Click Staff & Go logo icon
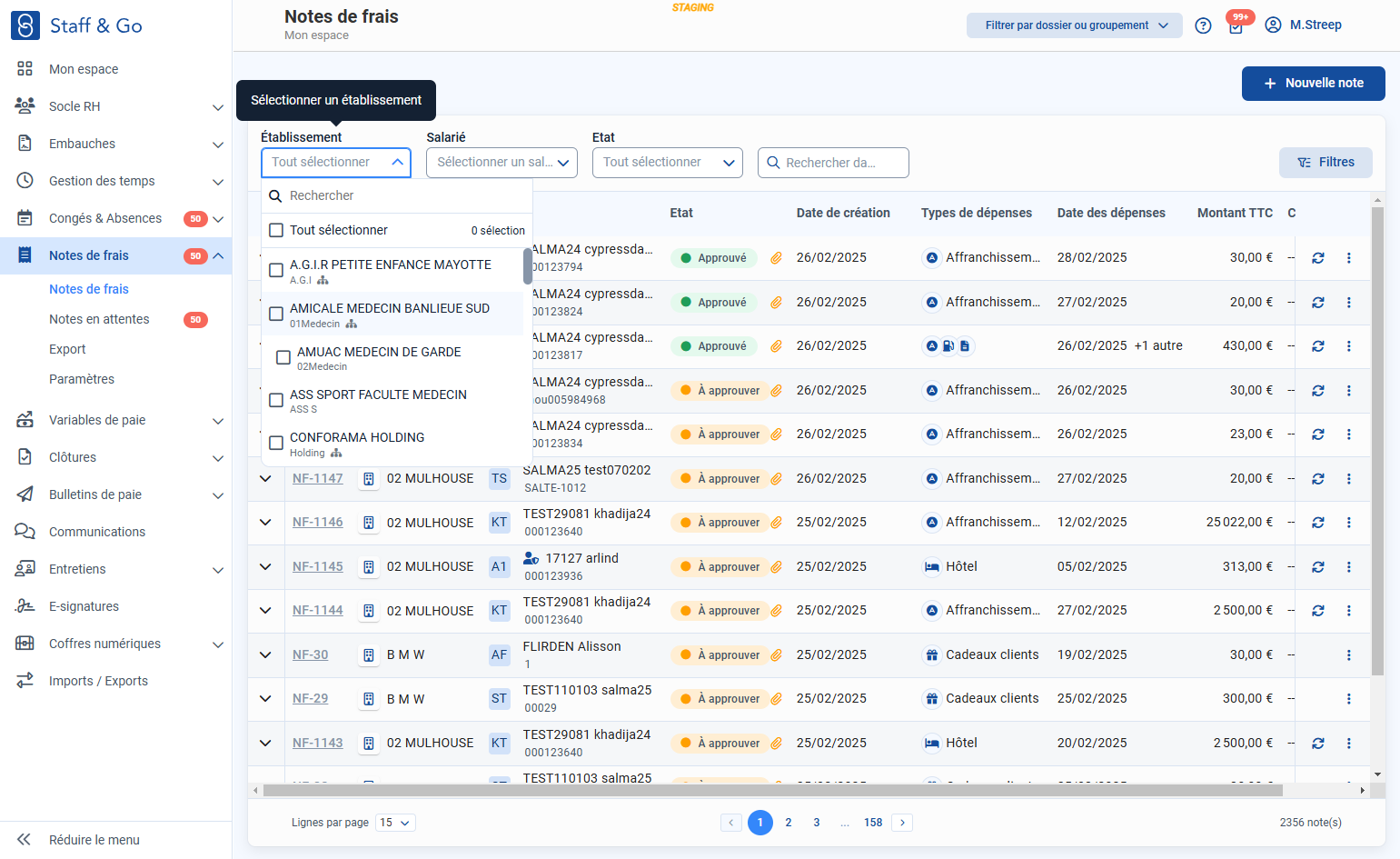1400x859 pixels. pyautogui.click(x=25, y=25)
